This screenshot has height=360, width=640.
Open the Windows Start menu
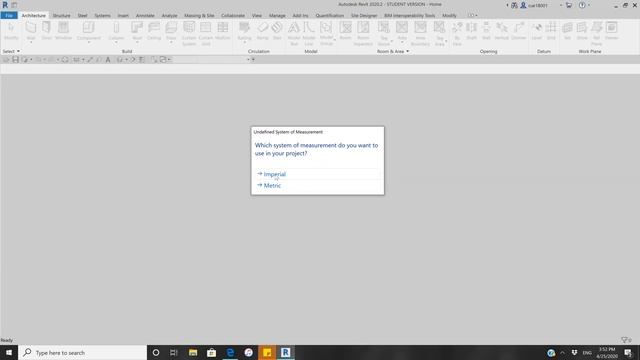click(9, 353)
